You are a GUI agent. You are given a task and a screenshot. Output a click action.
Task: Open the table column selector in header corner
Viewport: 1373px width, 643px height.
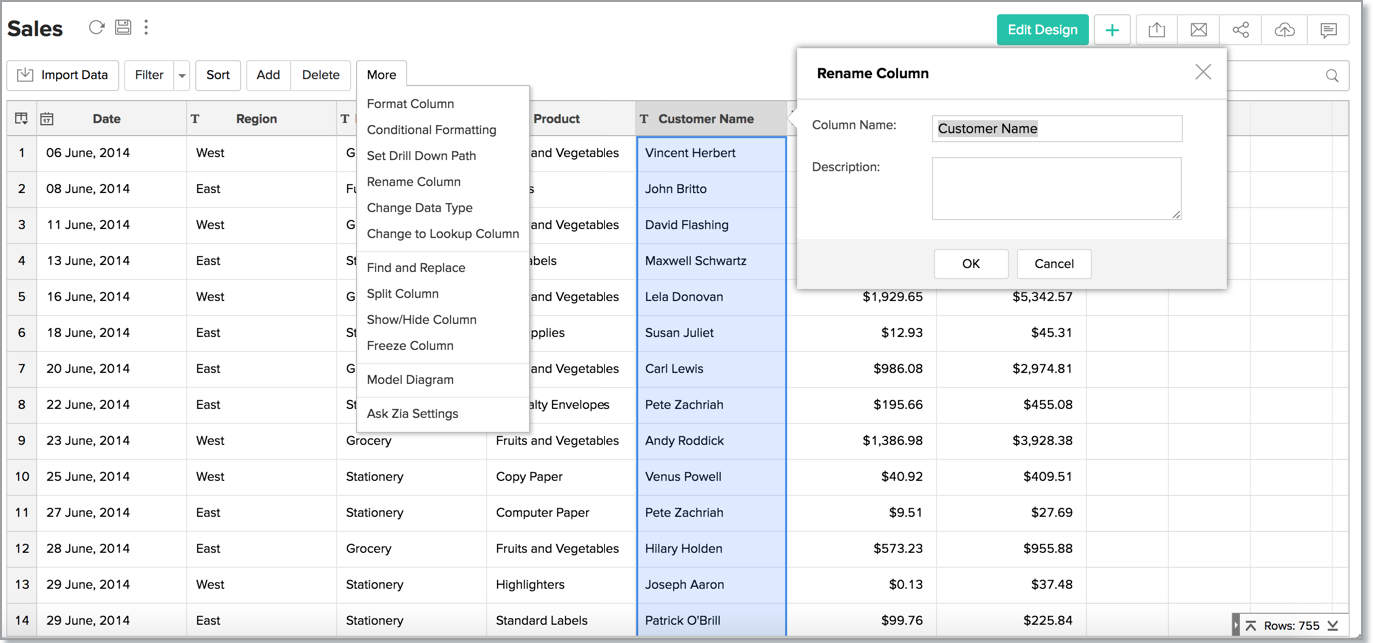pyautogui.click(x=21, y=119)
